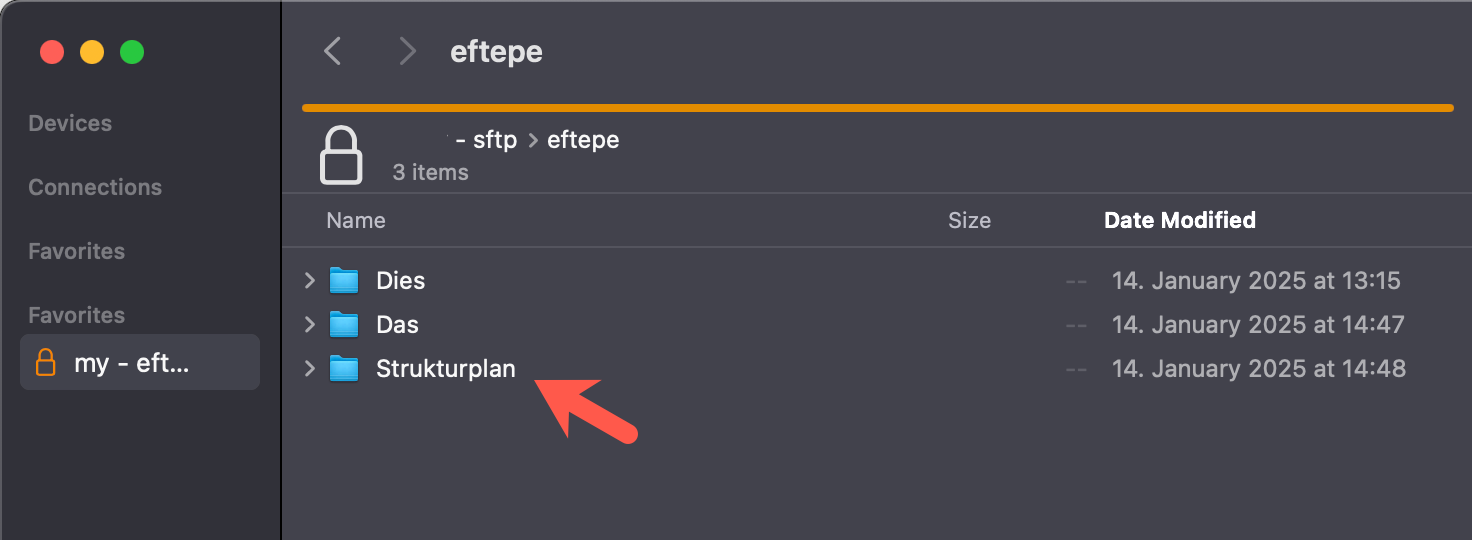Select the Connections sidebar section

pyautogui.click(x=95, y=188)
